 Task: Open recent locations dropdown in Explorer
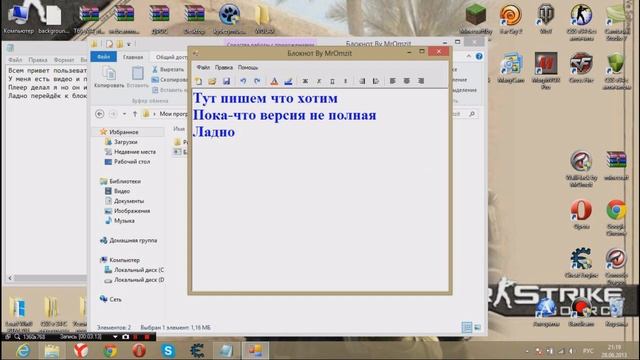click(124, 114)
